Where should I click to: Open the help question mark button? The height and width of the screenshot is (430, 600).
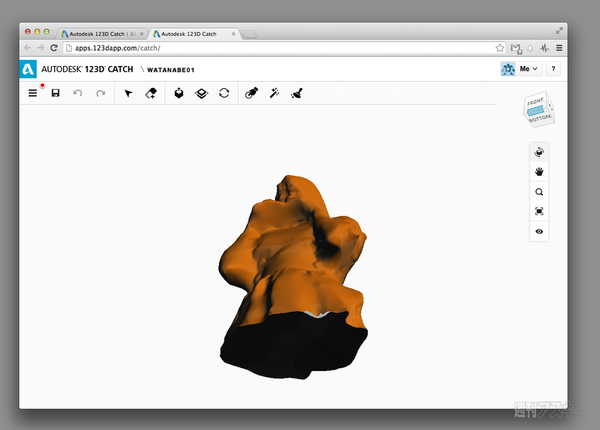pos(553,69)
